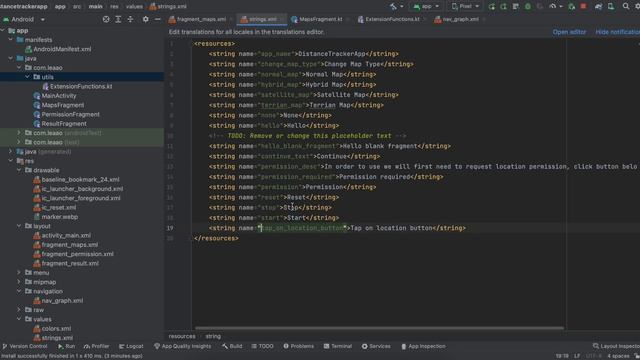Expand the java (generated) folder
The width and height of the screenshot is (640, 360).
pos(11,151)
